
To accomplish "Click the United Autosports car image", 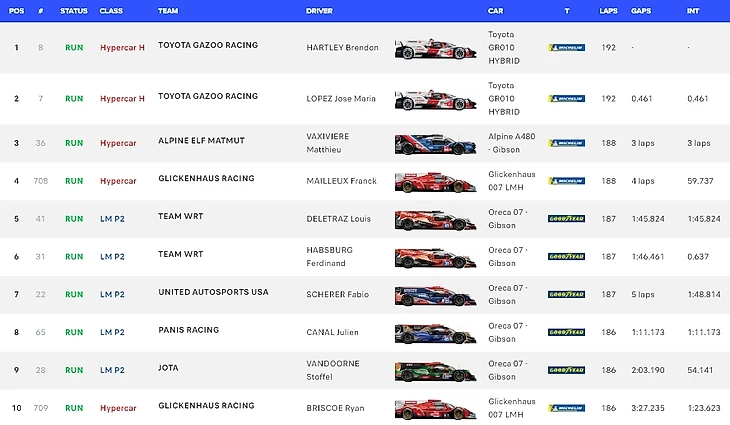I will 435,295.
